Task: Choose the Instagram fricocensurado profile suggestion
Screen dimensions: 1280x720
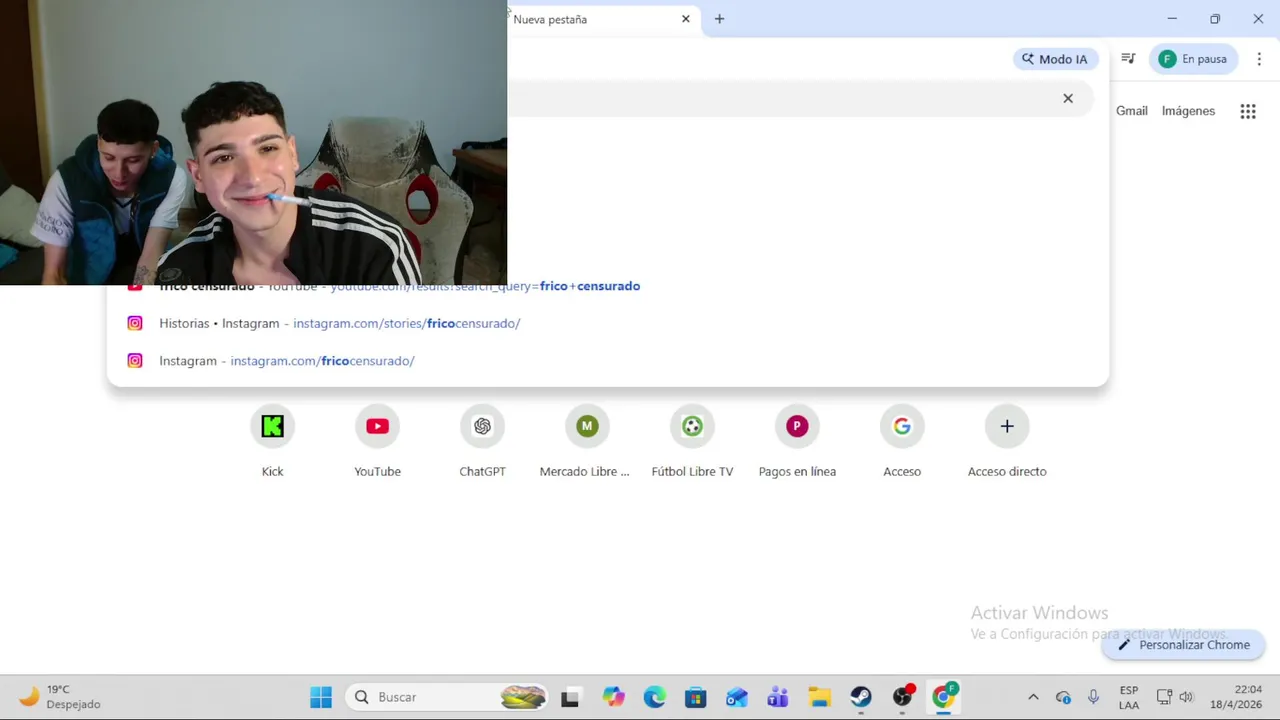Action: click(x=608, y=361)
